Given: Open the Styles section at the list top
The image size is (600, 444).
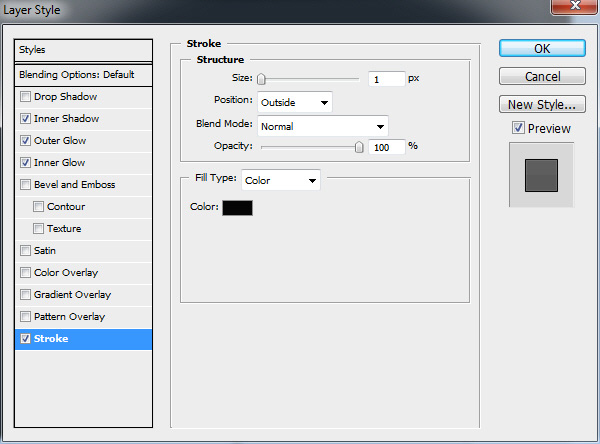Looking at the screenshot, I should [83, 50].
